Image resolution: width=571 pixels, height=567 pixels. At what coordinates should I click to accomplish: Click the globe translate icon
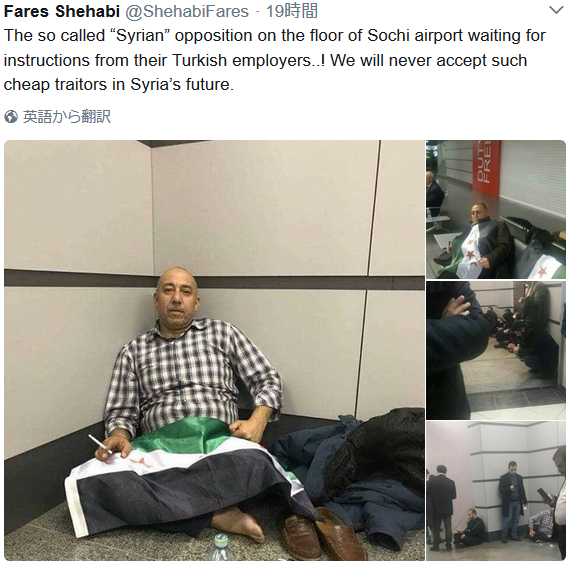pos(11,117)
